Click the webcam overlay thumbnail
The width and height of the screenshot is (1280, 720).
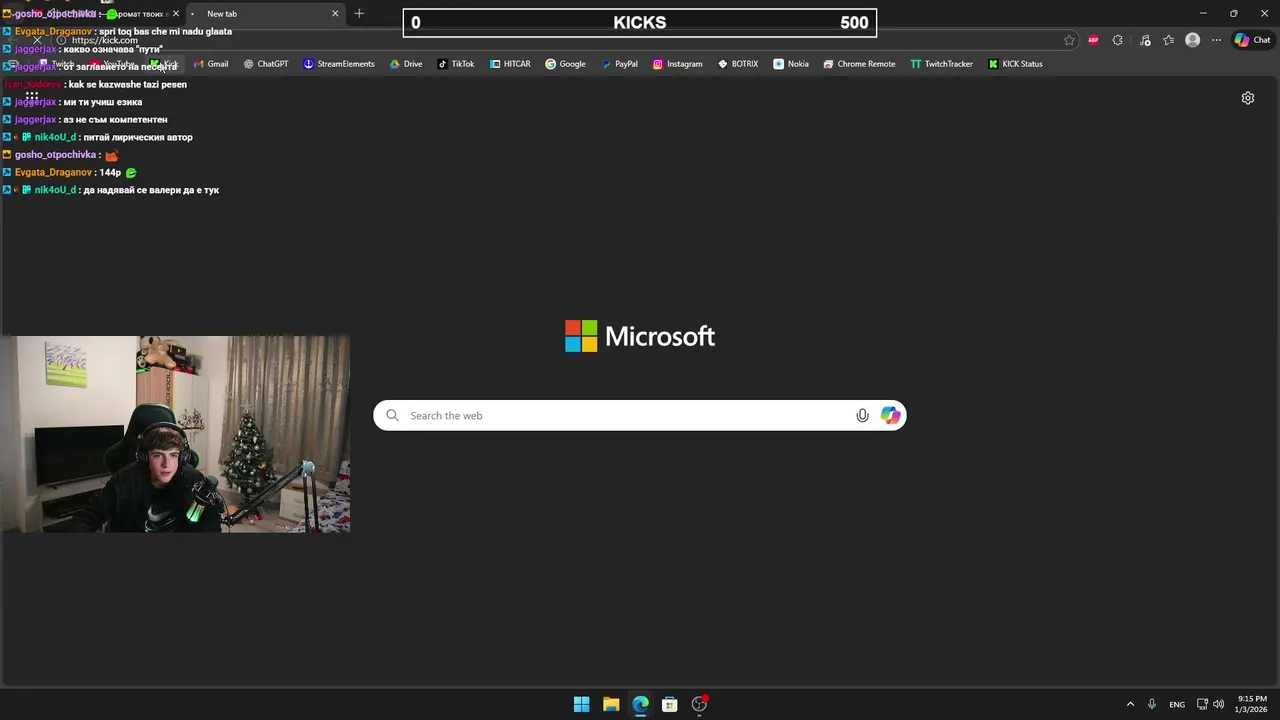(x=175, y=434)
